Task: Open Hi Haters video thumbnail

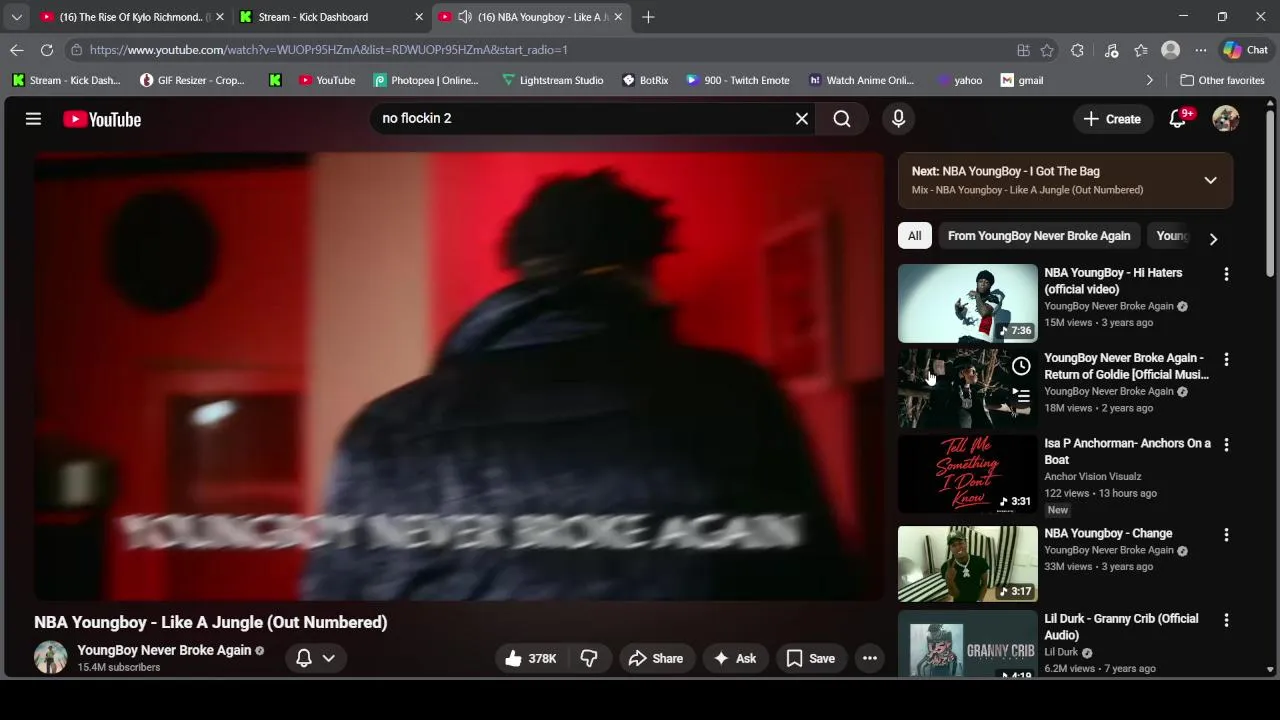Action: coord(968,303)
